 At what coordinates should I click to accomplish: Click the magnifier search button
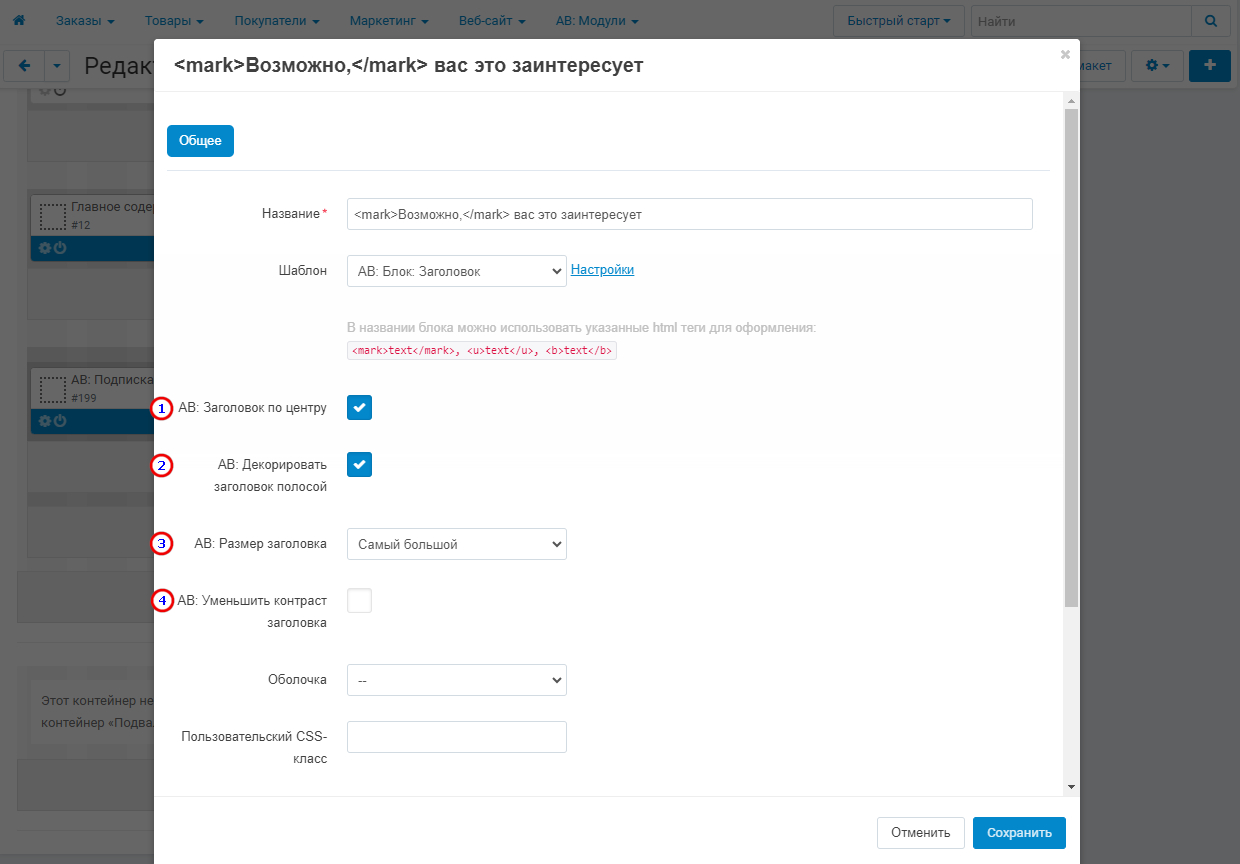click(1210, 20)
